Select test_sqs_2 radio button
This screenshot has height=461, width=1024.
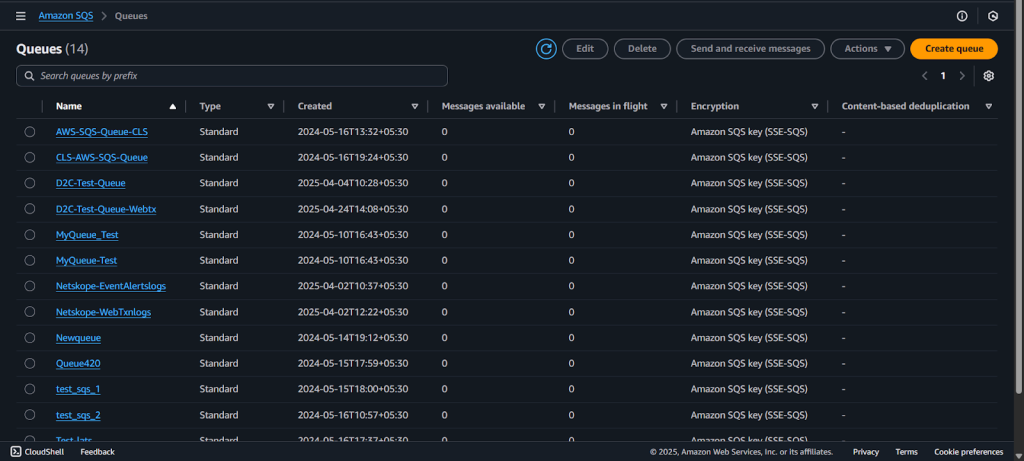coord(30,415)
